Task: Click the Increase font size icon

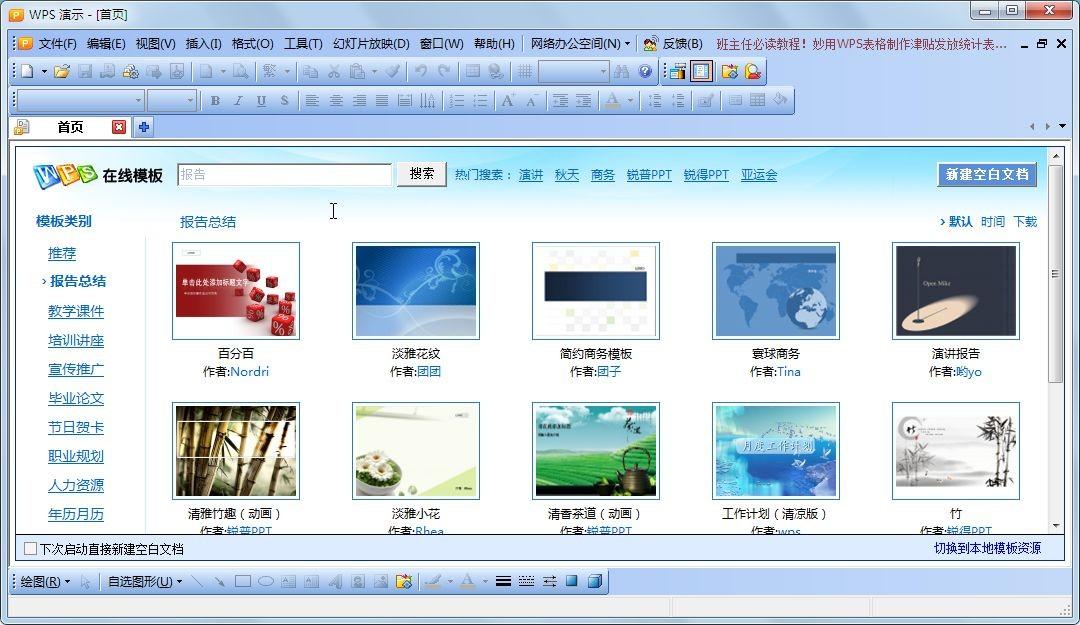Action: pos(508,101)
